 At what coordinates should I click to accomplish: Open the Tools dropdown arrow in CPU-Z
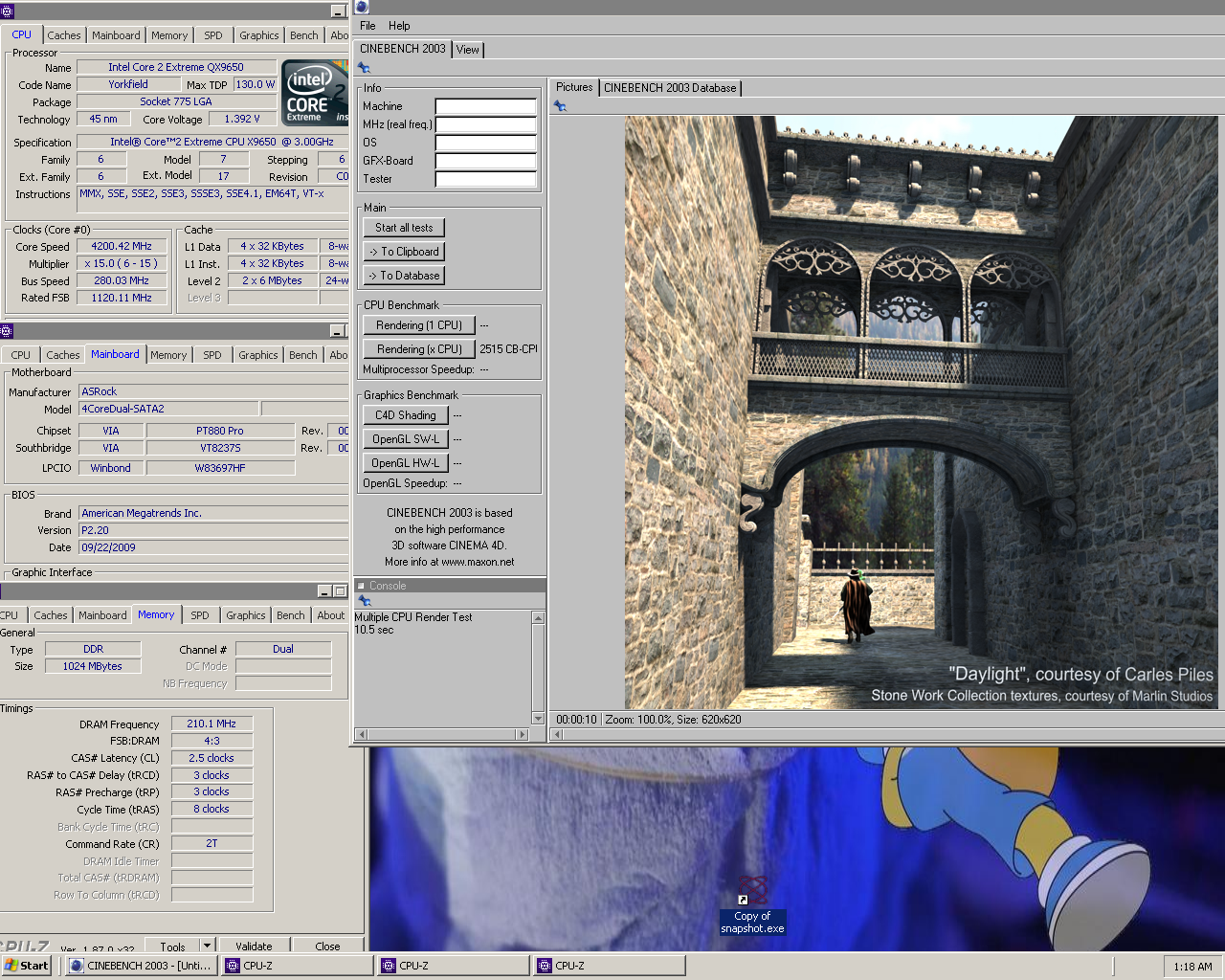click(x=207, y=946)
